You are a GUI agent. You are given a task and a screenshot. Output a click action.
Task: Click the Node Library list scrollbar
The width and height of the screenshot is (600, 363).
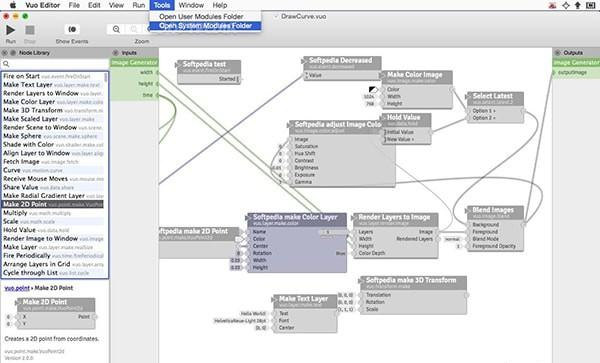(106, 78)
